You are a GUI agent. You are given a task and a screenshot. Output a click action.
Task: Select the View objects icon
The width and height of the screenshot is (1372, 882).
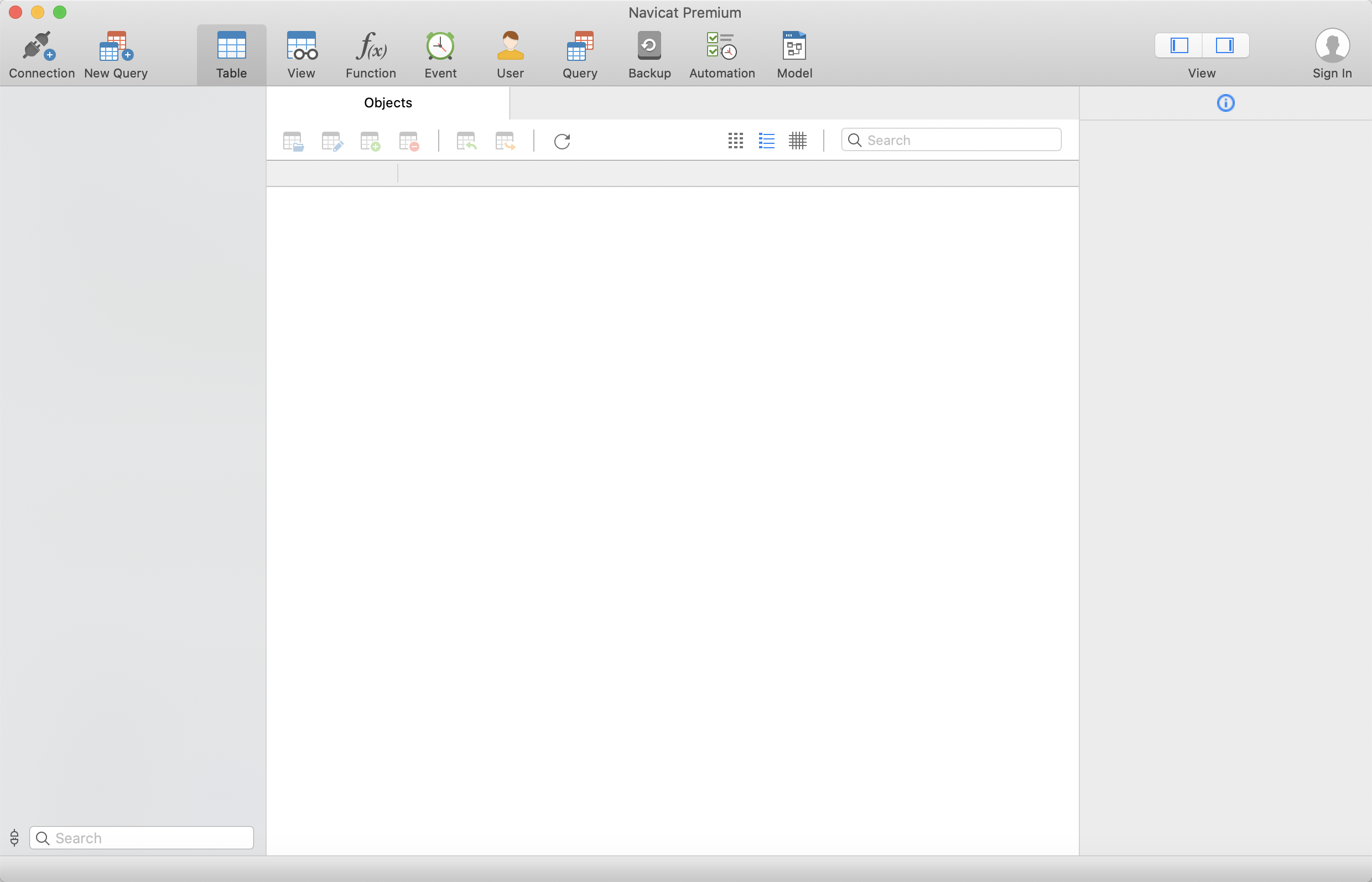click(x=301, y=47)
